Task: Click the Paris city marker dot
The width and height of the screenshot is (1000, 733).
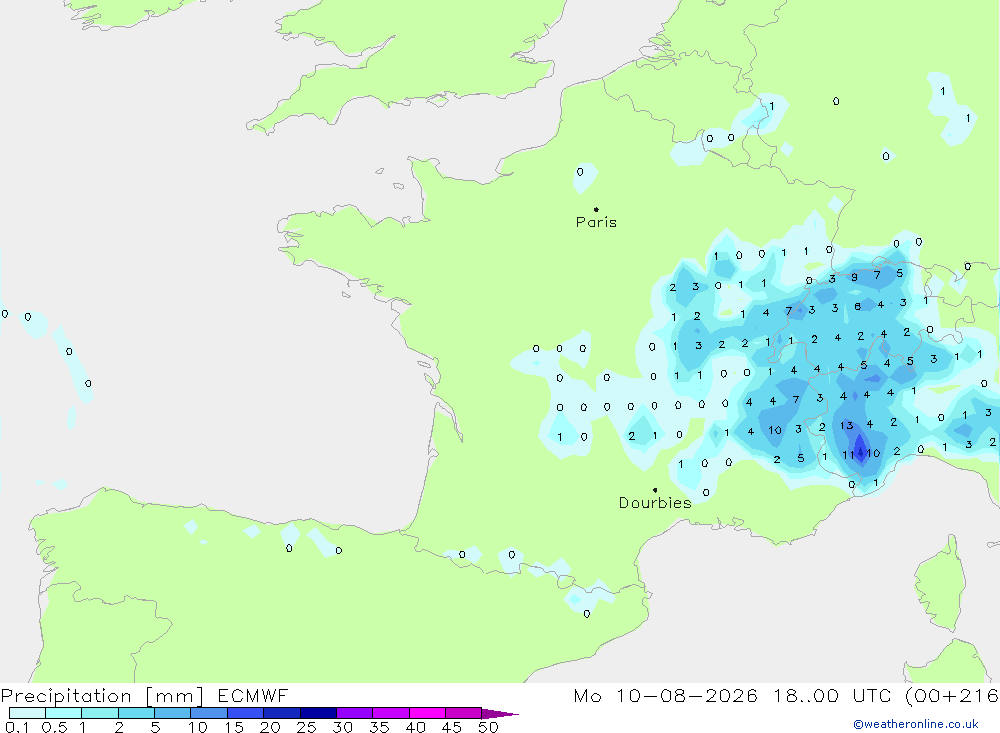Action: coord(596,209)
